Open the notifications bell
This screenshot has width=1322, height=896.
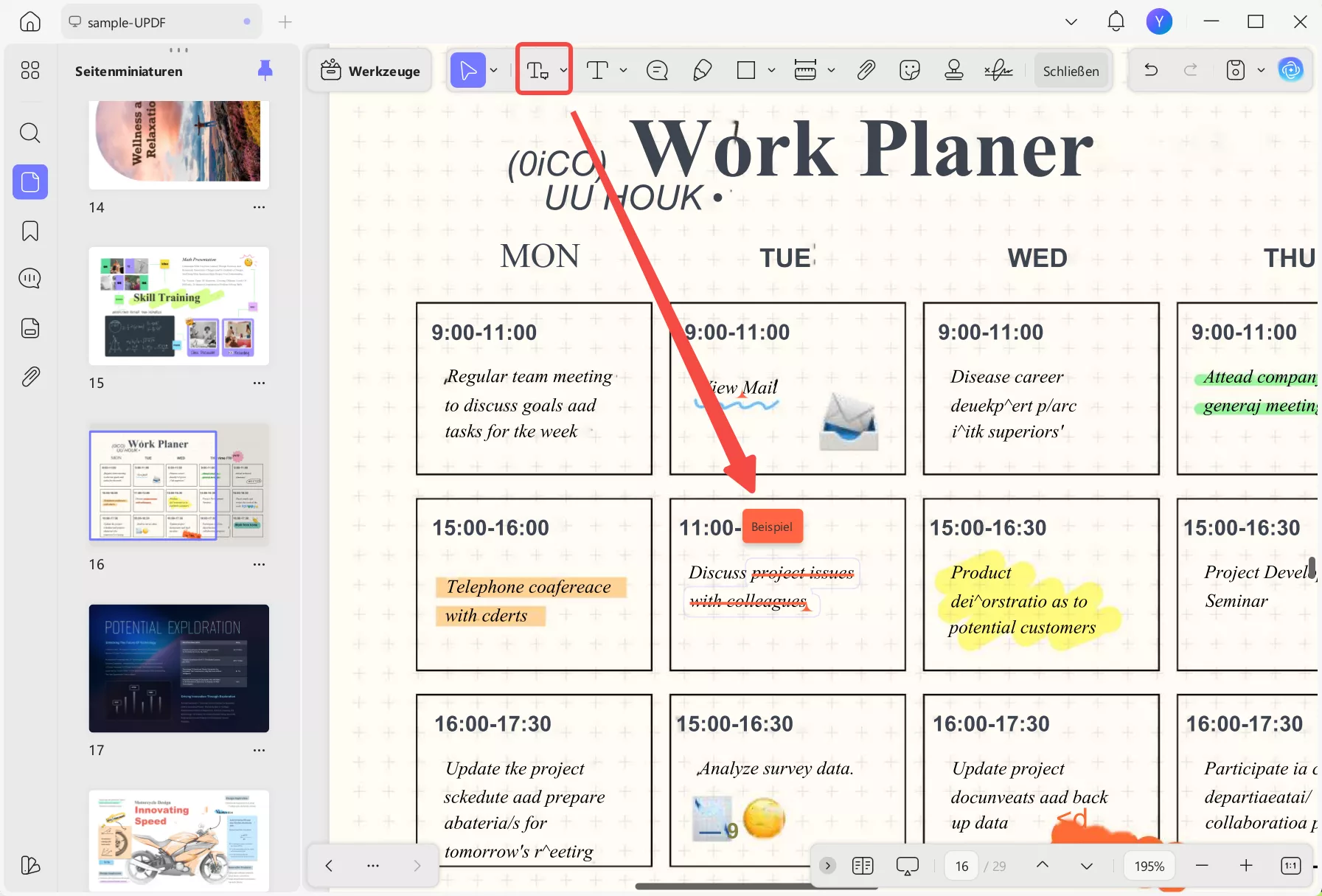[1116, 22]
